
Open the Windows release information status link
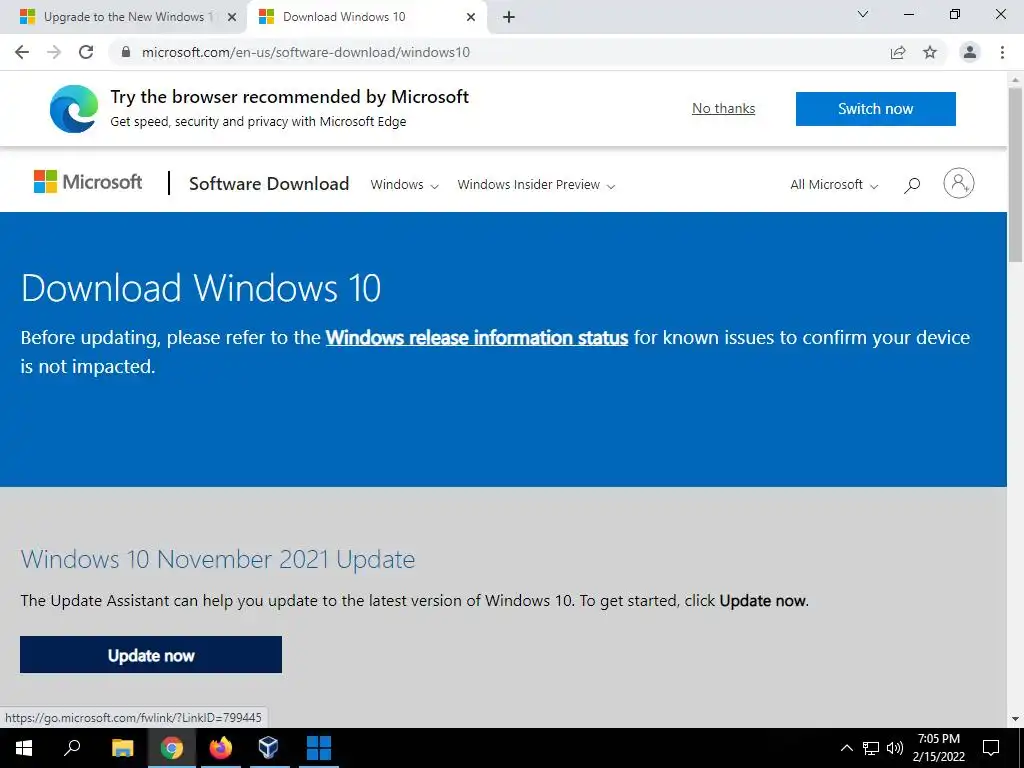coord(477,338)
